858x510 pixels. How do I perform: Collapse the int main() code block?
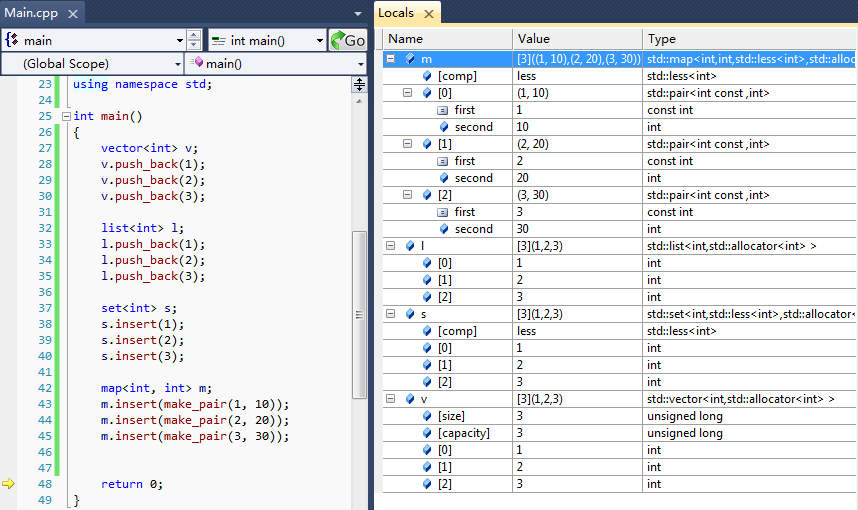[x=66, y=116]
